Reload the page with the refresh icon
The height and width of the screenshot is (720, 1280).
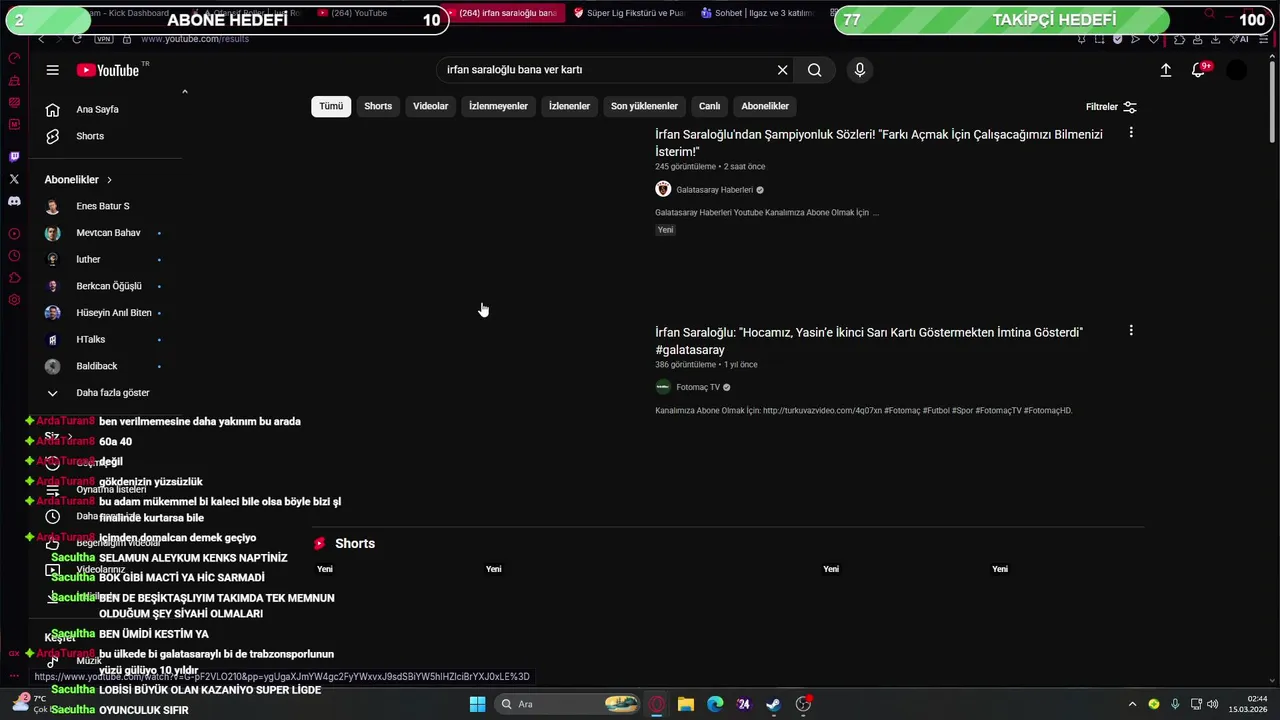point(77,39)
